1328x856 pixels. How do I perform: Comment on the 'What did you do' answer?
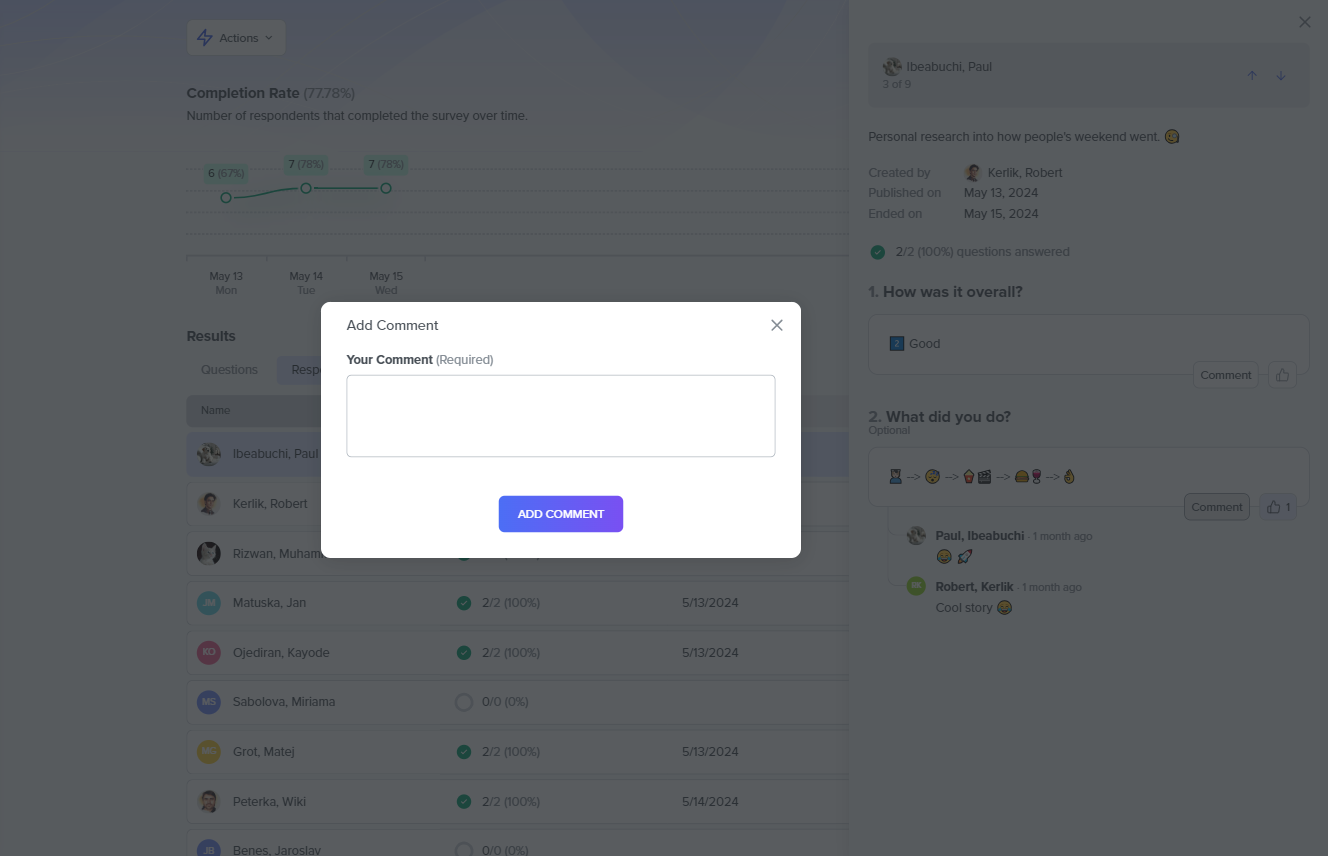[1216, 507]
